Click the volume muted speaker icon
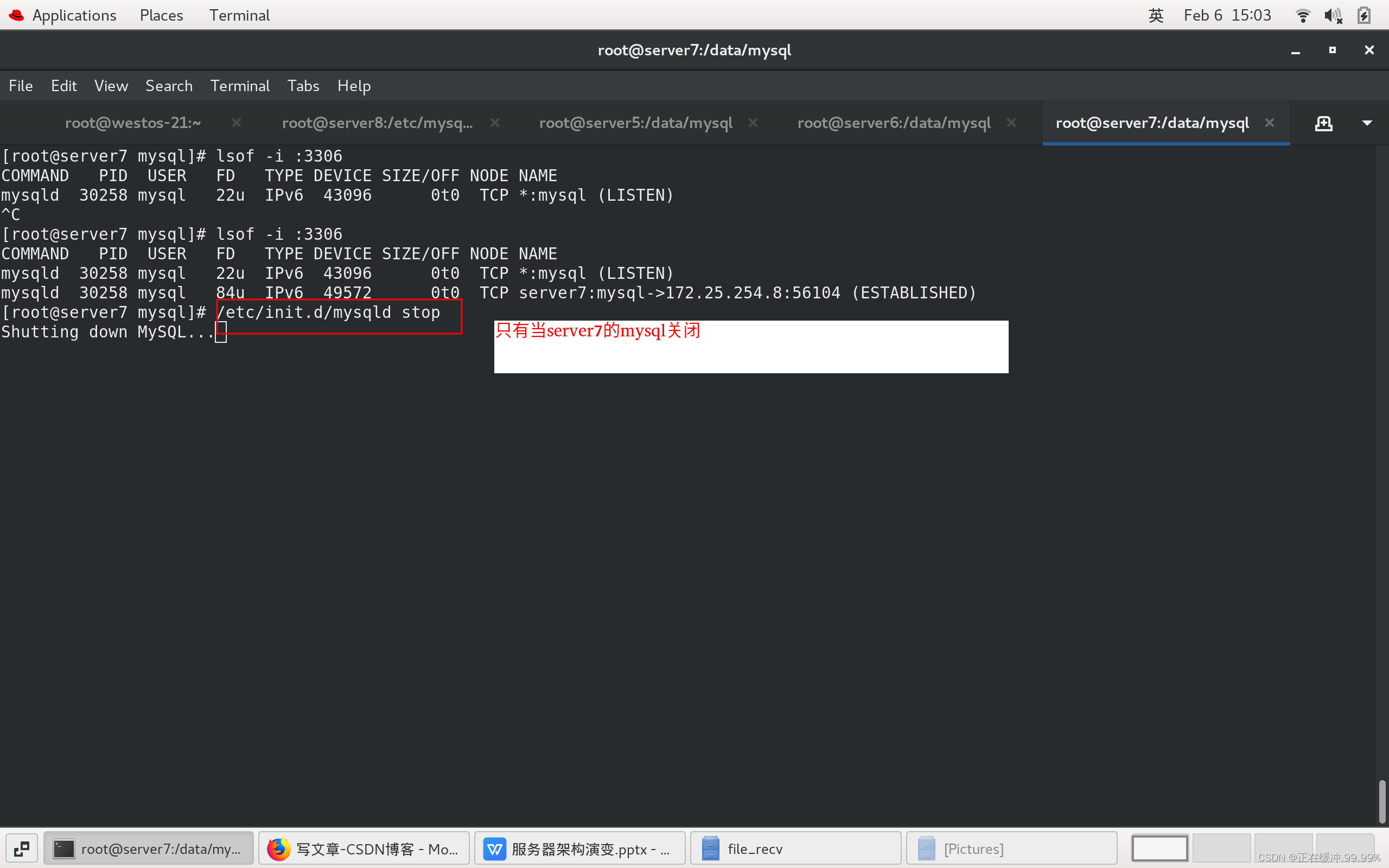 [x=1333, y=16]
